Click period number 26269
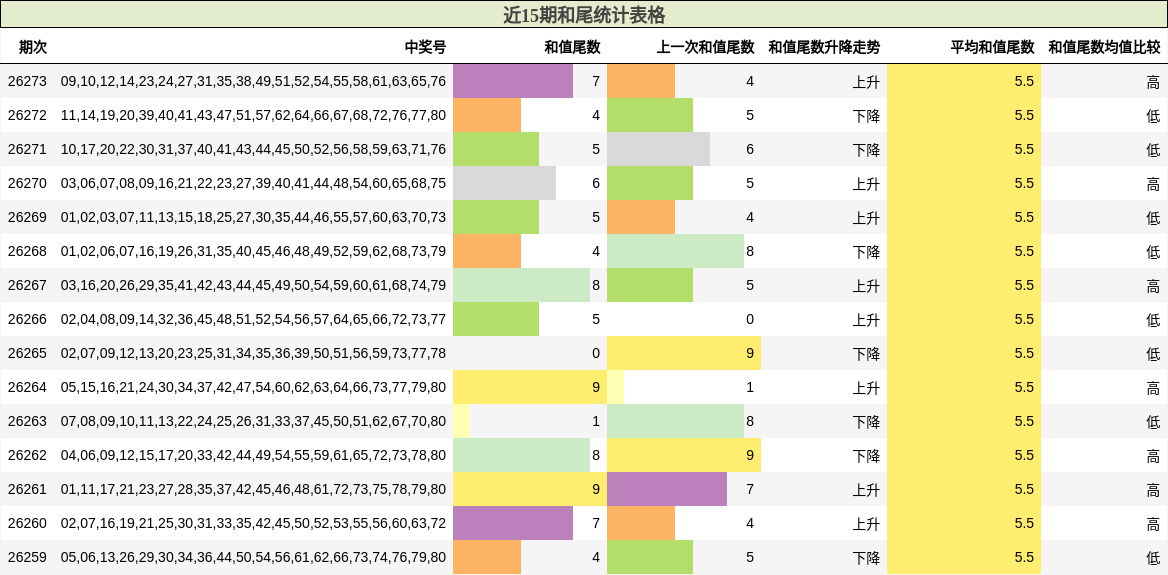Viewport: 1168px width, 575px height. pyautogui.click(x=28, y=217)
